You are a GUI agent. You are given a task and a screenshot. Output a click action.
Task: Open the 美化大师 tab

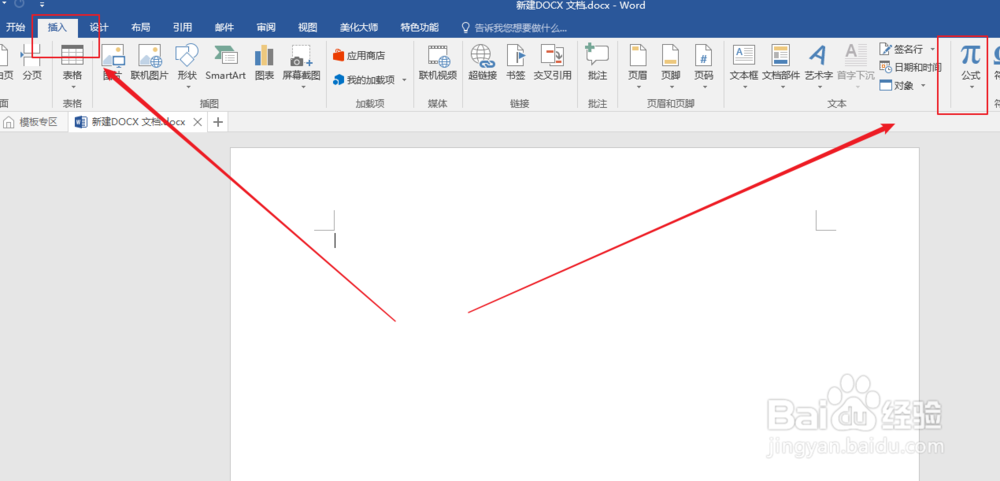point(358,27)
